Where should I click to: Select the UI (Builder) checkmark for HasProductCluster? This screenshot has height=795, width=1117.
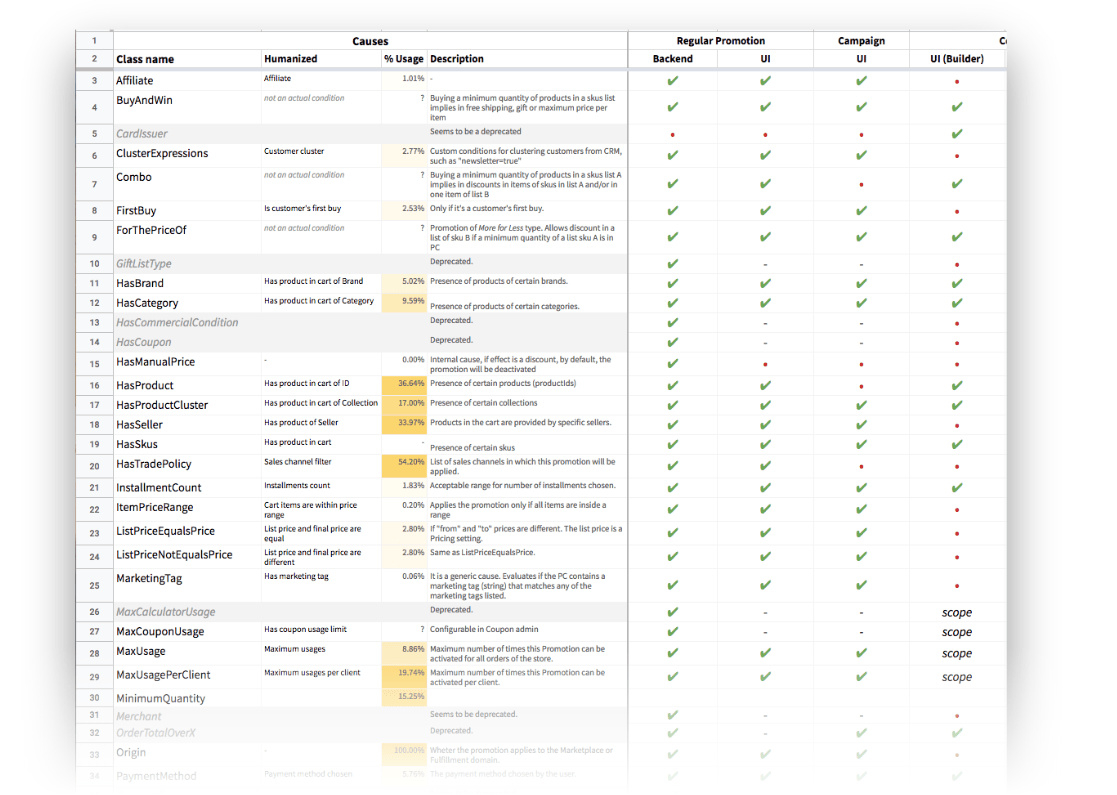957,405
